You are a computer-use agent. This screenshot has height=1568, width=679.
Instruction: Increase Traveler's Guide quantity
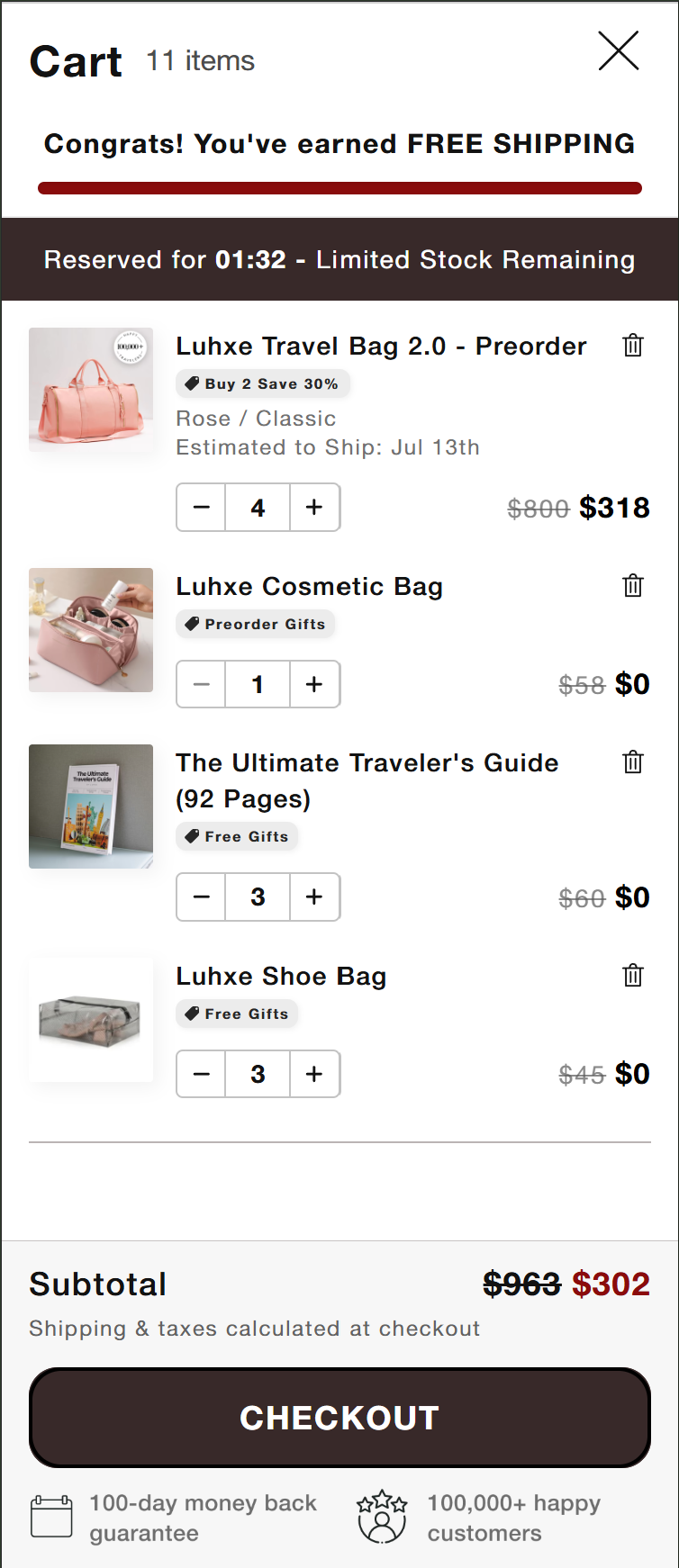(x=314, y=897)
